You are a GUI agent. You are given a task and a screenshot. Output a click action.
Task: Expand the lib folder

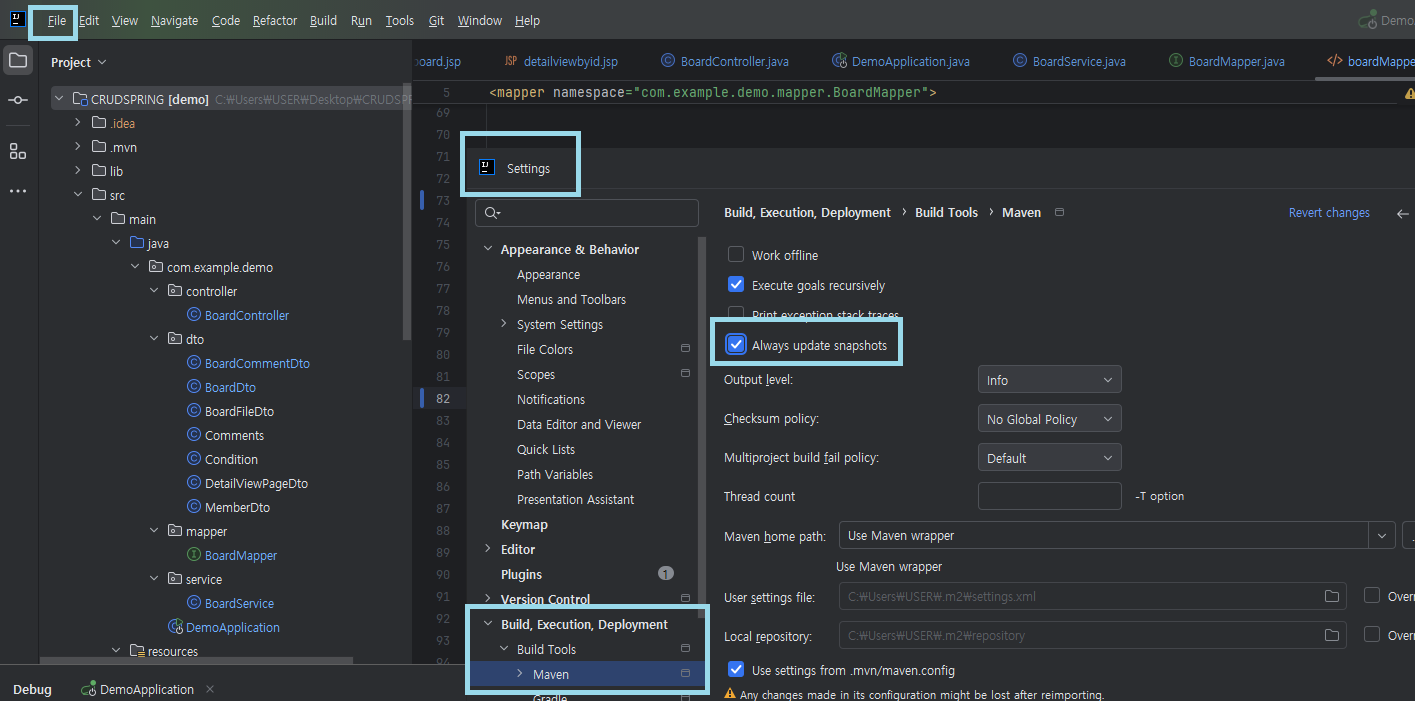(78, 171)
